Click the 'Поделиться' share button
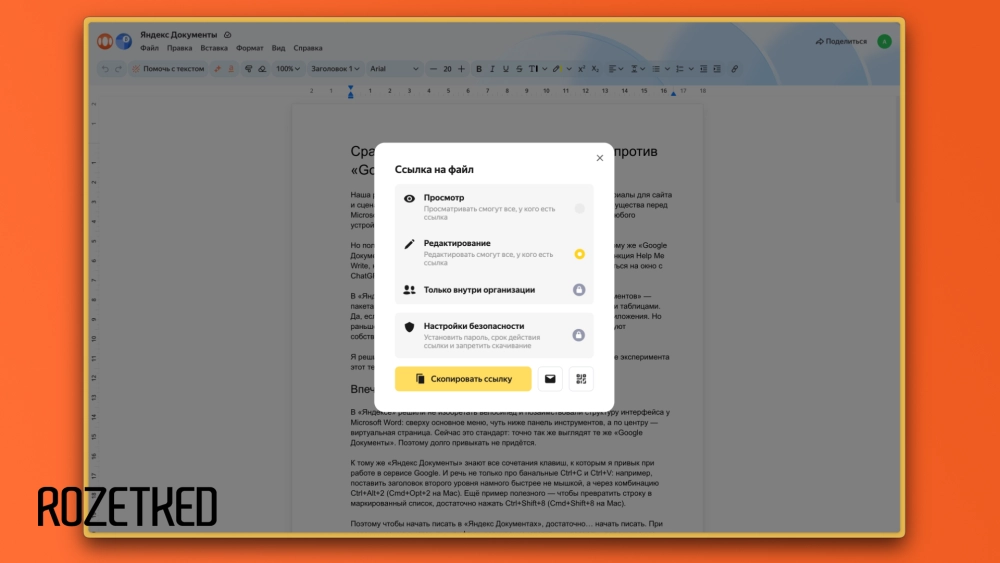1000x563 pixels. click(841, 41)
